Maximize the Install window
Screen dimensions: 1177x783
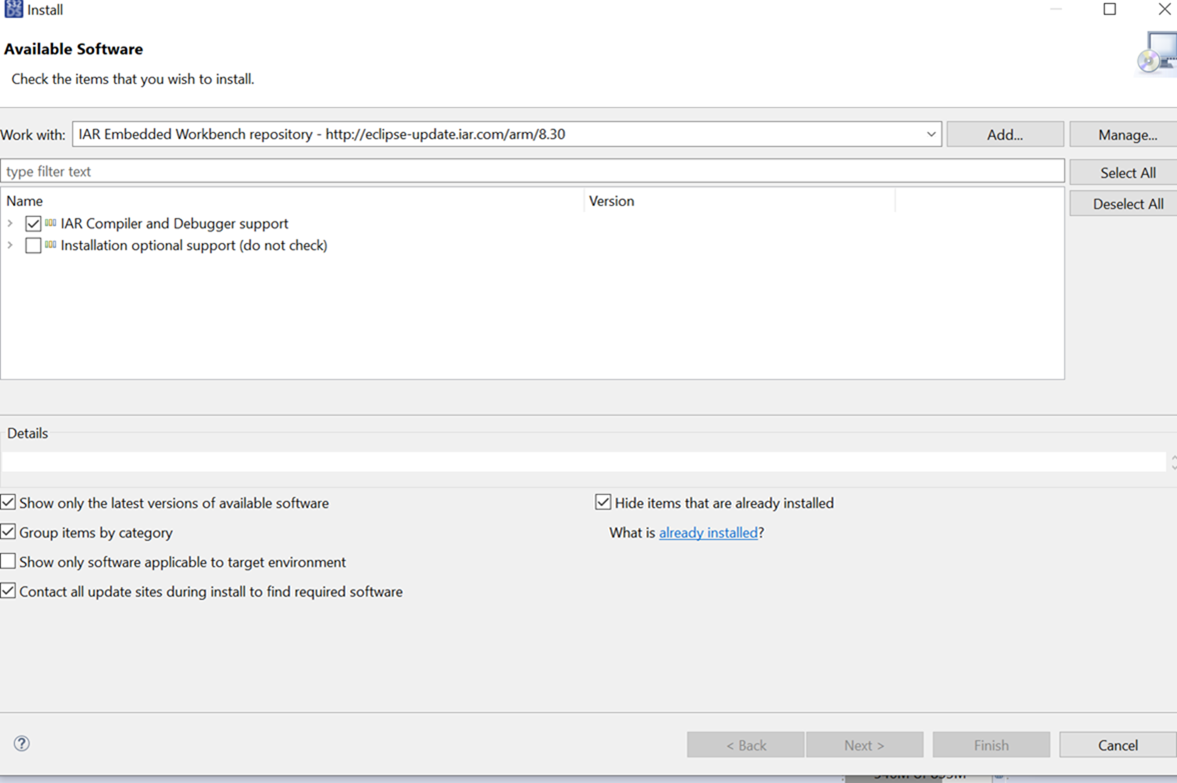pos(1109,9)
